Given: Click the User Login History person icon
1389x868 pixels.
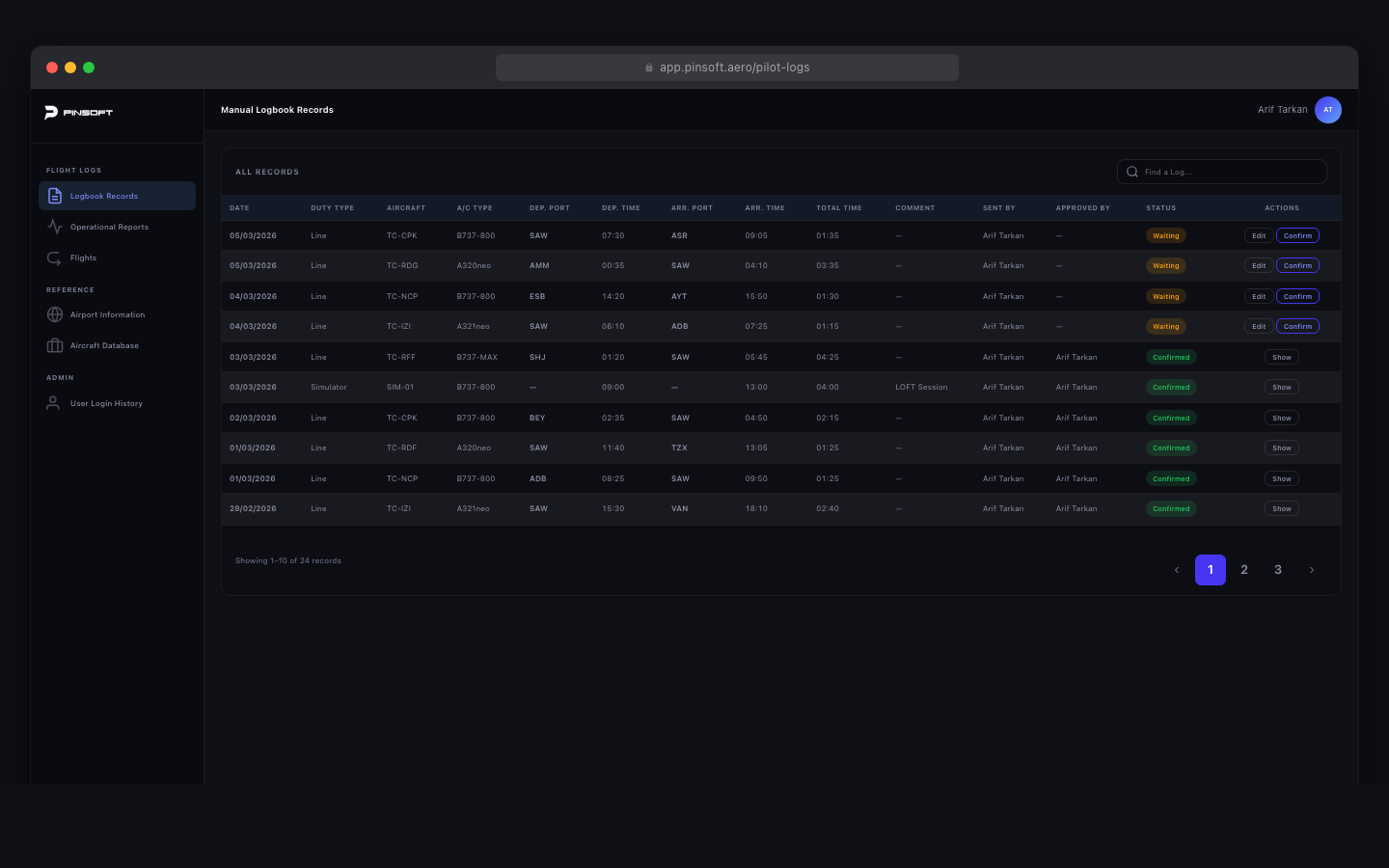Looking at the screenshot, I should click(54, 403).
